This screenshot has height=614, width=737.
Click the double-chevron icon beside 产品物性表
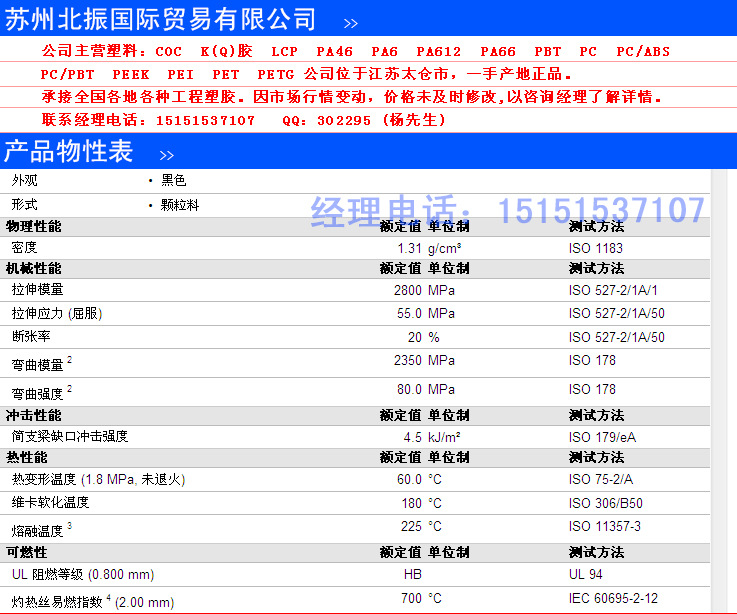166,155
